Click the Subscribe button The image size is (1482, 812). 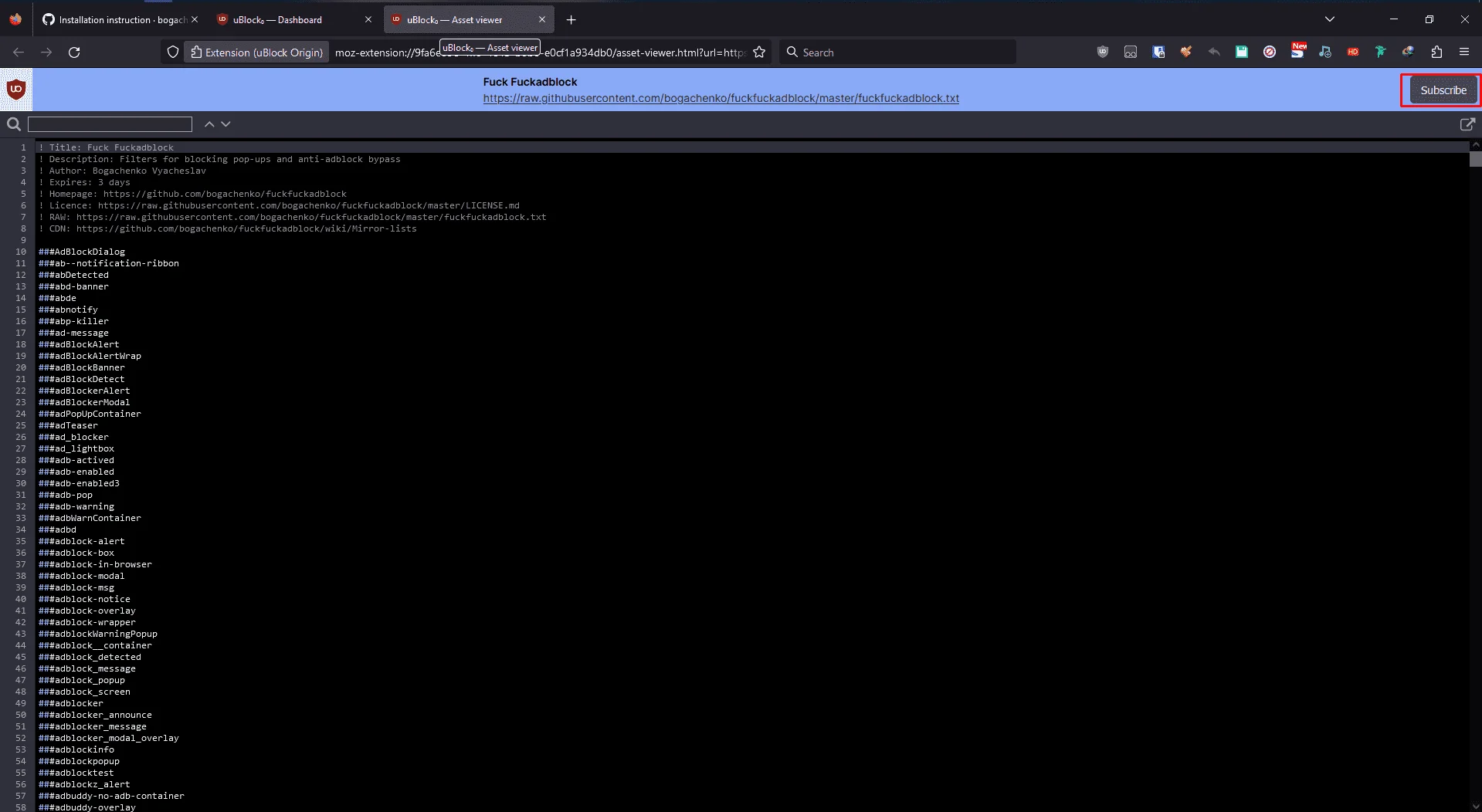coord(1443,90)
